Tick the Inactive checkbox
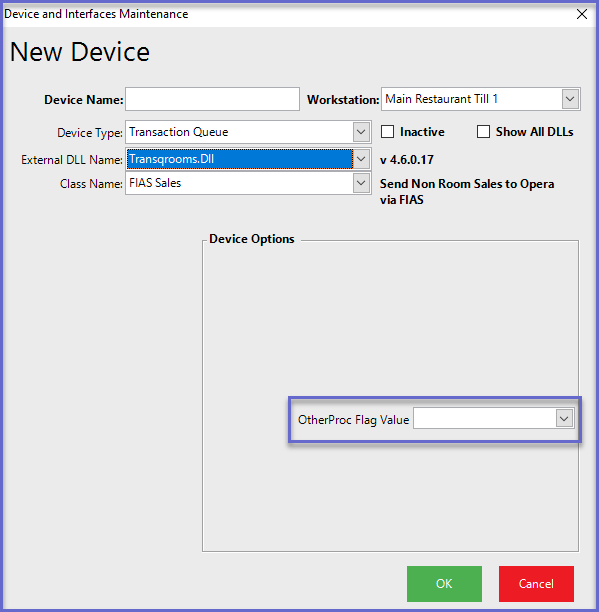The height and width of the screenshot is (612, 599). [387, 132]
